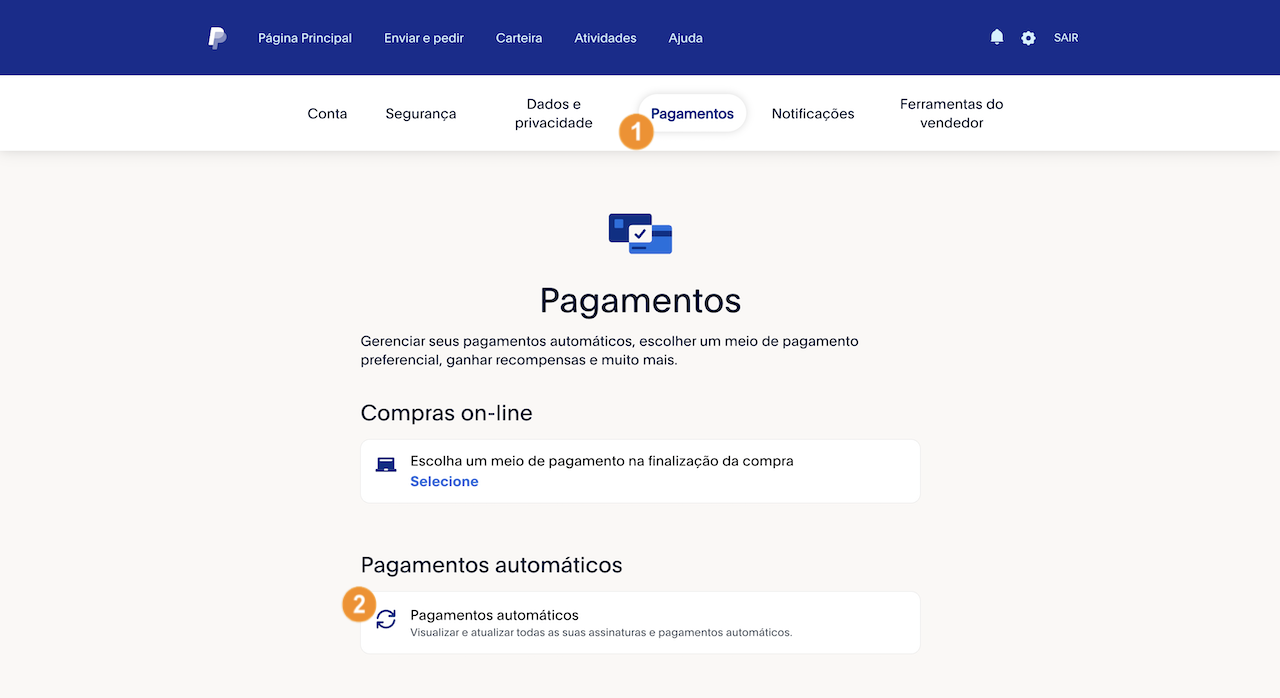
Task: Click the orange step 1 marker
Action: pyautogui.click(x=637, y=131)
